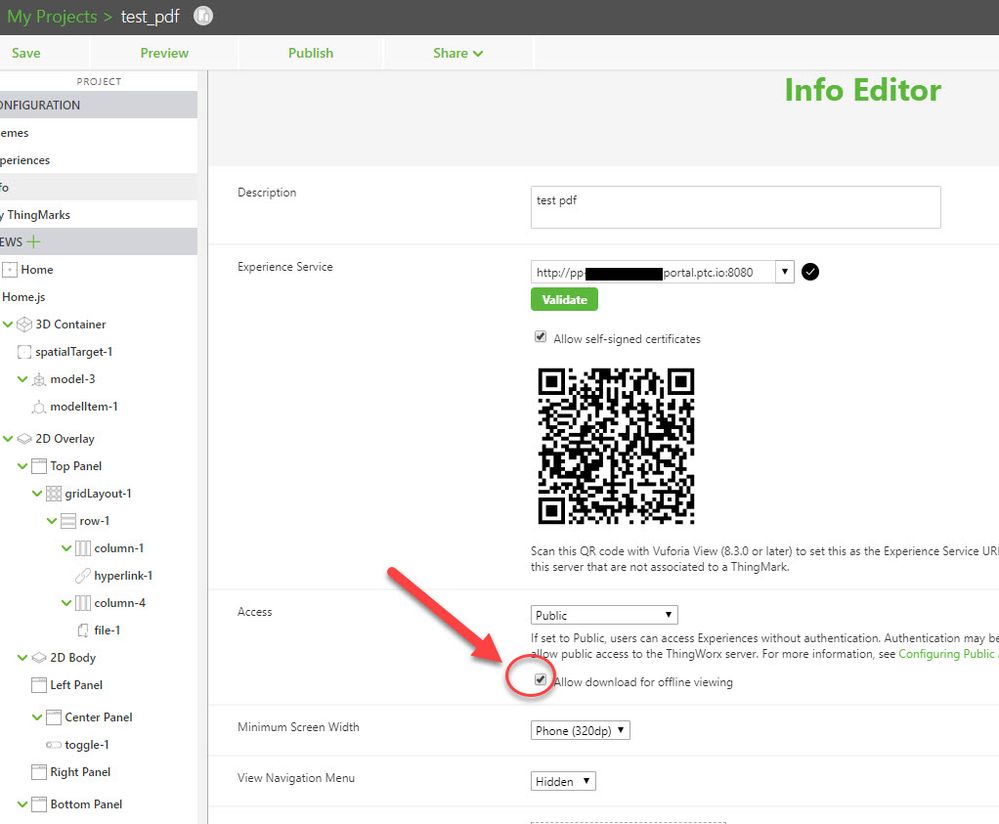Click the file-1 document icon

pyautogui.click(x=83, y=631)
